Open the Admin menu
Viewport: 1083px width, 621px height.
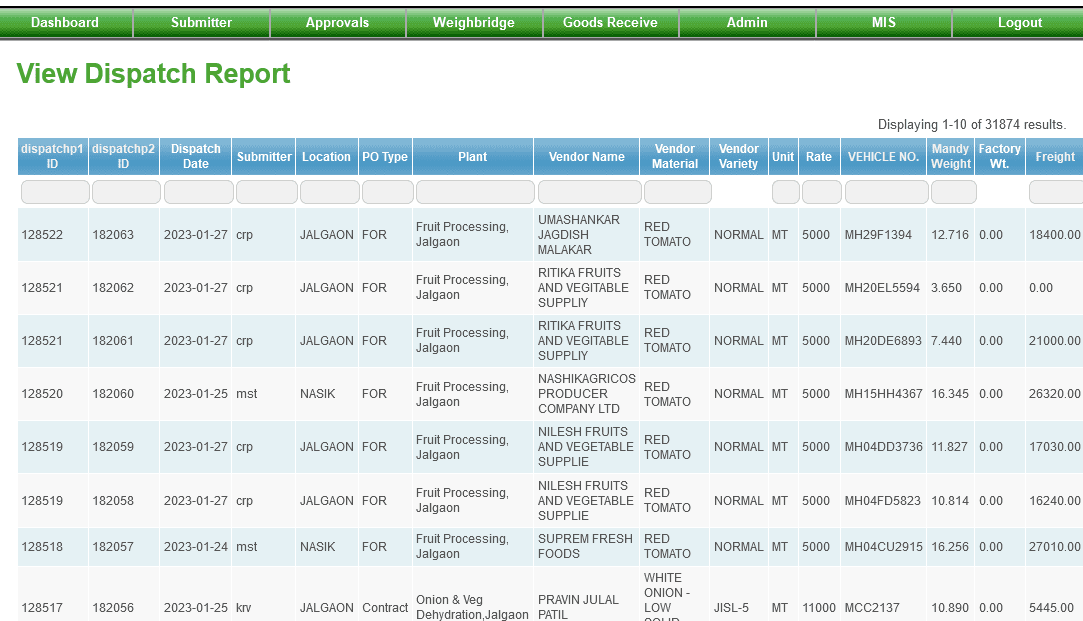(746, 22)
